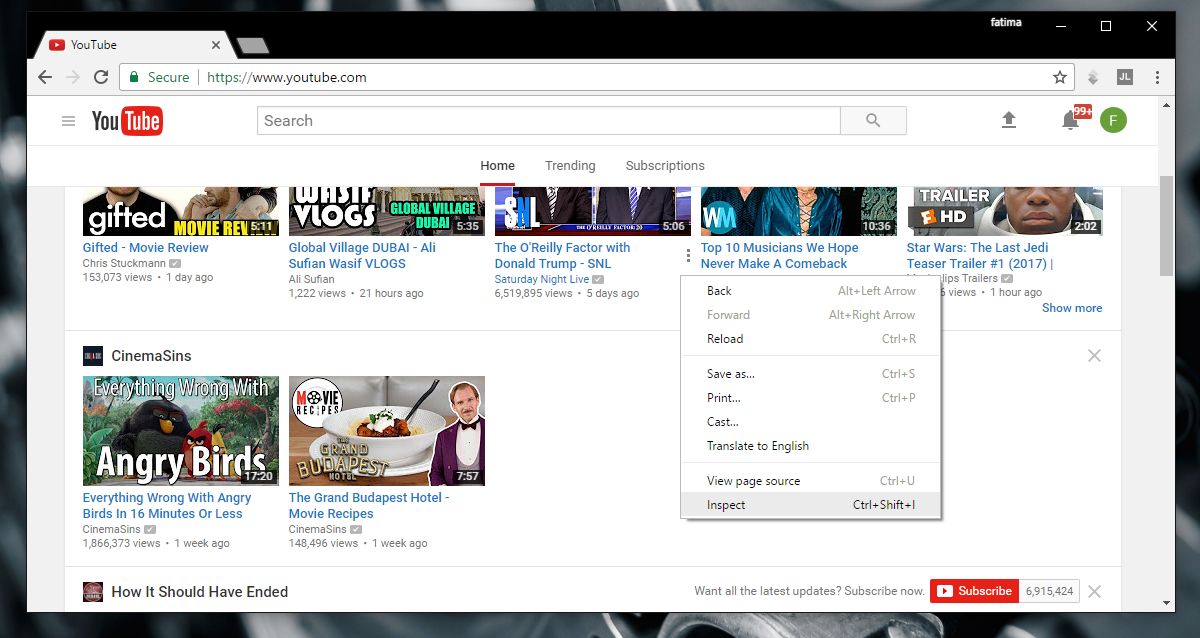Click the WatchMojo Top 10 thumbnail
The height and width of the screenshot is (638, 1200).
(799, 211)
